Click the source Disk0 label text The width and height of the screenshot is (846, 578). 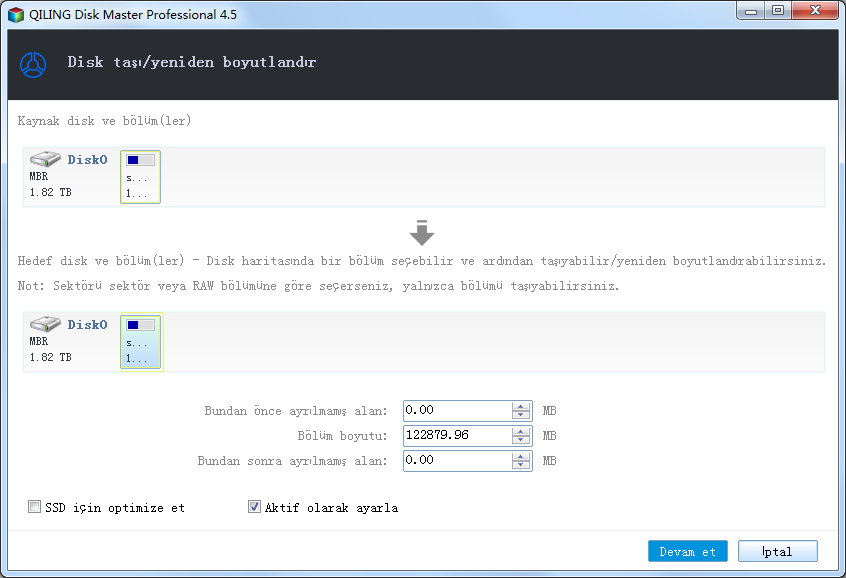pos(87,160)
